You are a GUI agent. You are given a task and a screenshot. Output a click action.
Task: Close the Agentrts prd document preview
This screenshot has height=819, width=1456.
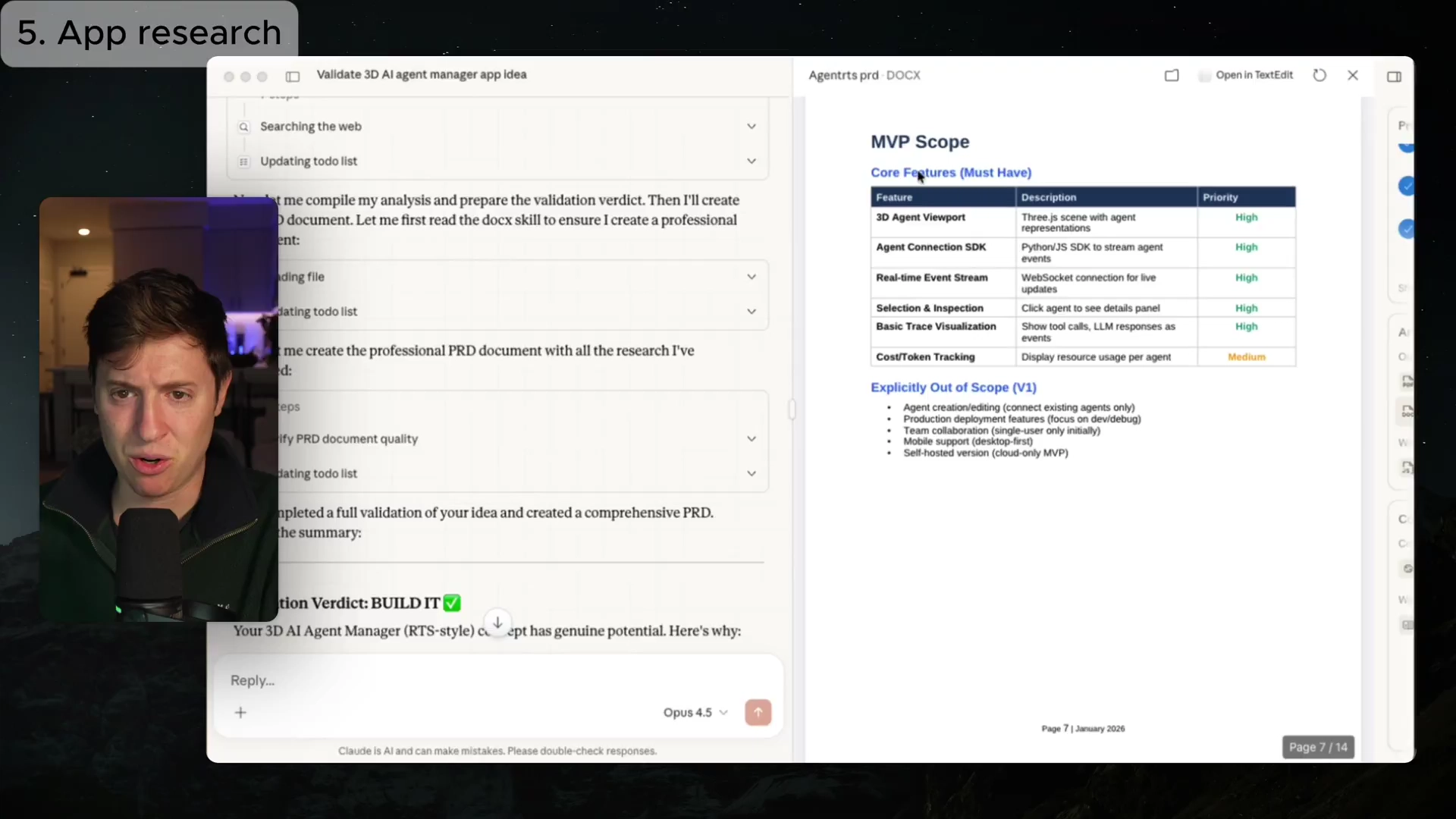1353,75
